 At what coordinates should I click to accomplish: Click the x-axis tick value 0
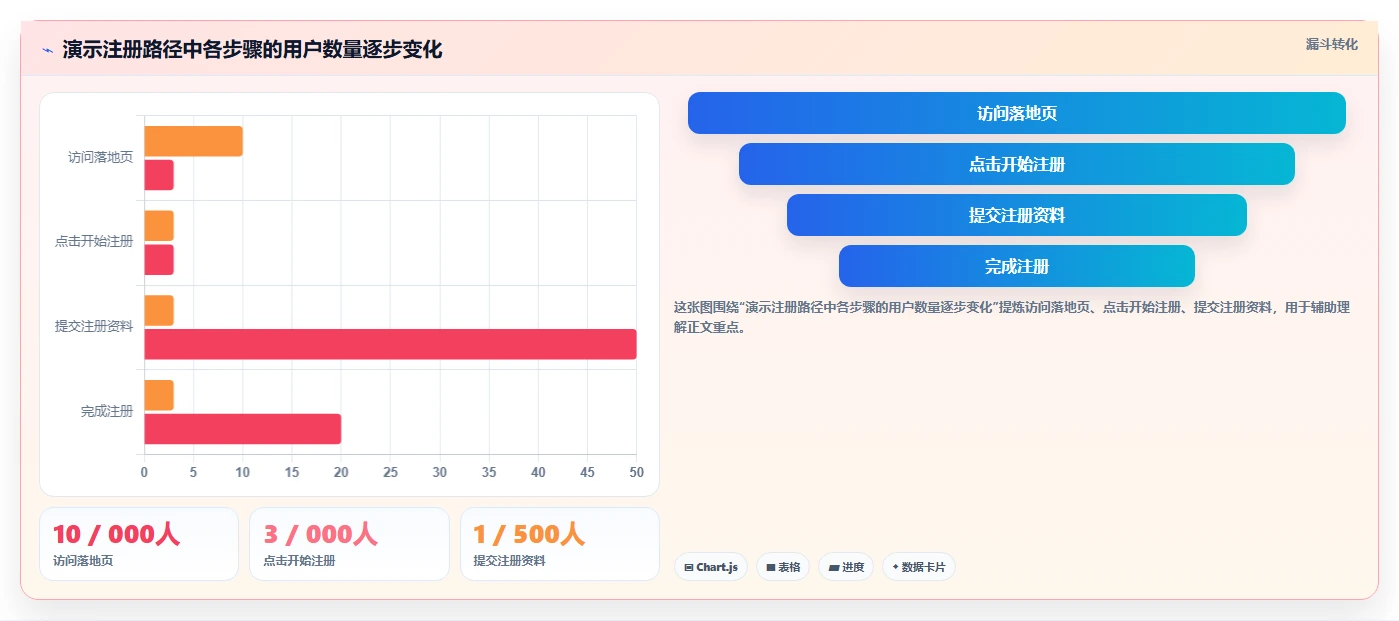(x=144, y=472)
